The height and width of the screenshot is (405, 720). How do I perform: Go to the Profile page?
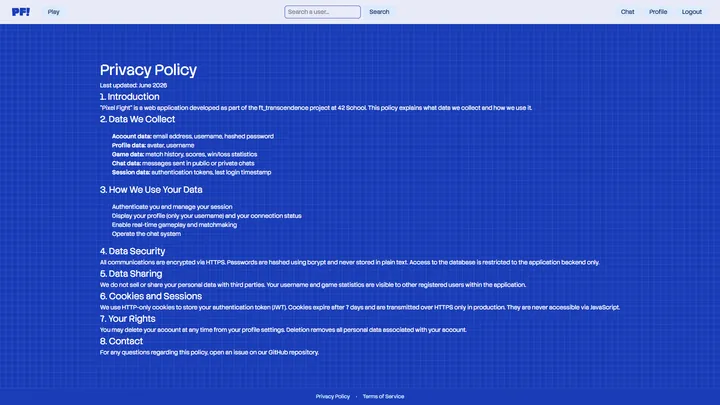point(658,12)
